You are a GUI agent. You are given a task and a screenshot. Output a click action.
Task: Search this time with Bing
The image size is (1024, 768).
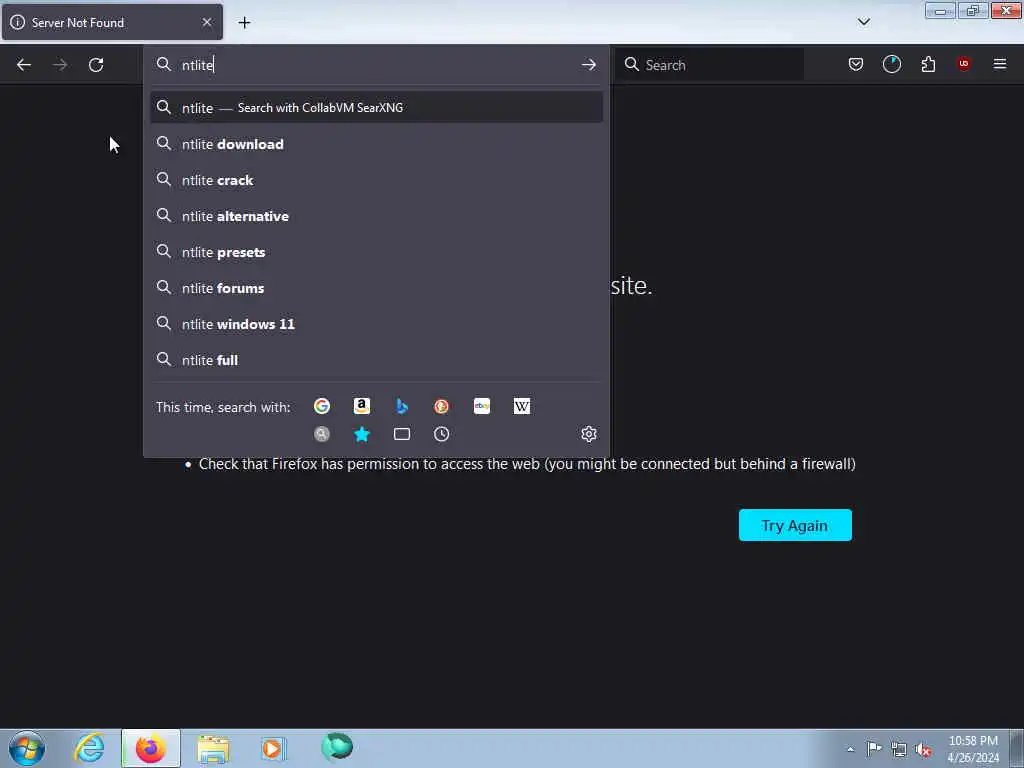pos(402,406)
